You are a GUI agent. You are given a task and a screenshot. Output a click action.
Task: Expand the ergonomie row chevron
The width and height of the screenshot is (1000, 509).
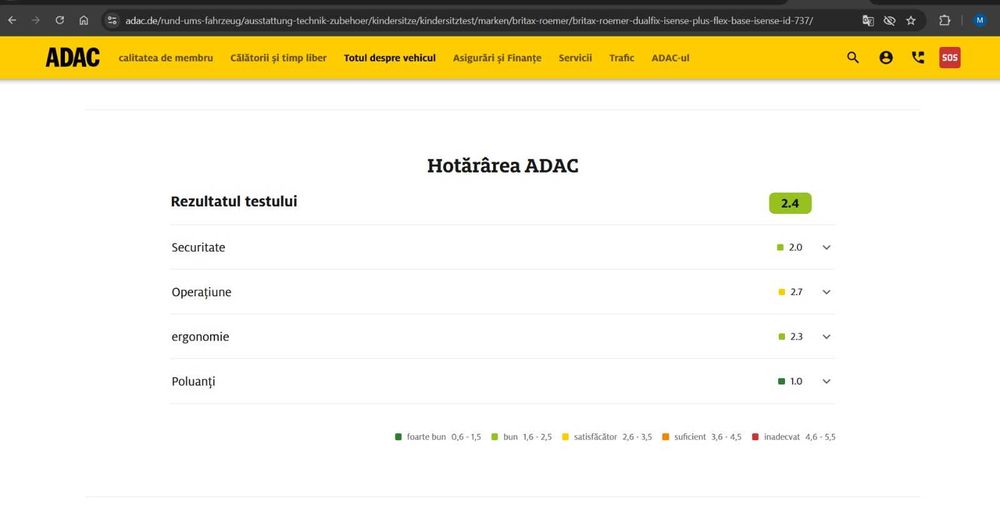[x=827, y=337]
